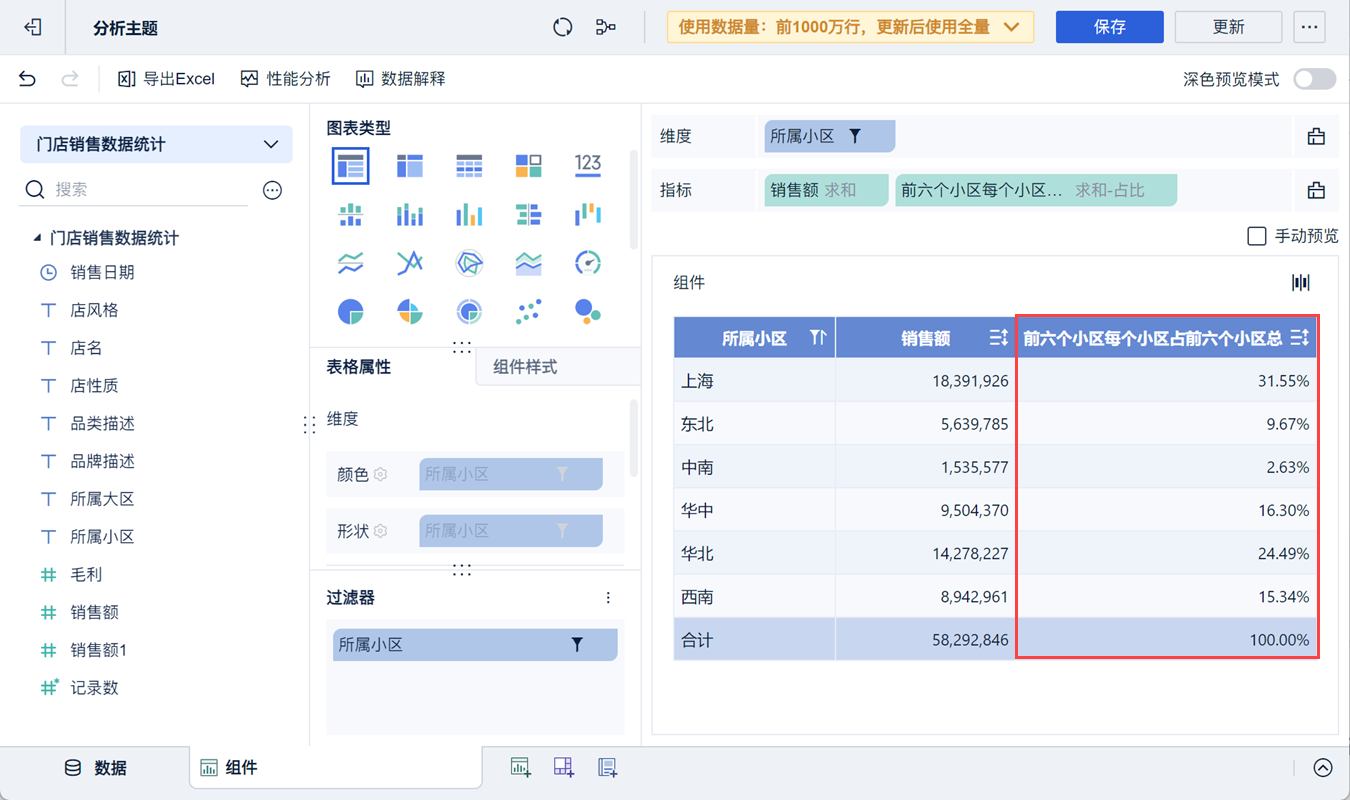Choose the cross table chart type
This screenshot has height=800, width=1350.
[x=410, y=166]
